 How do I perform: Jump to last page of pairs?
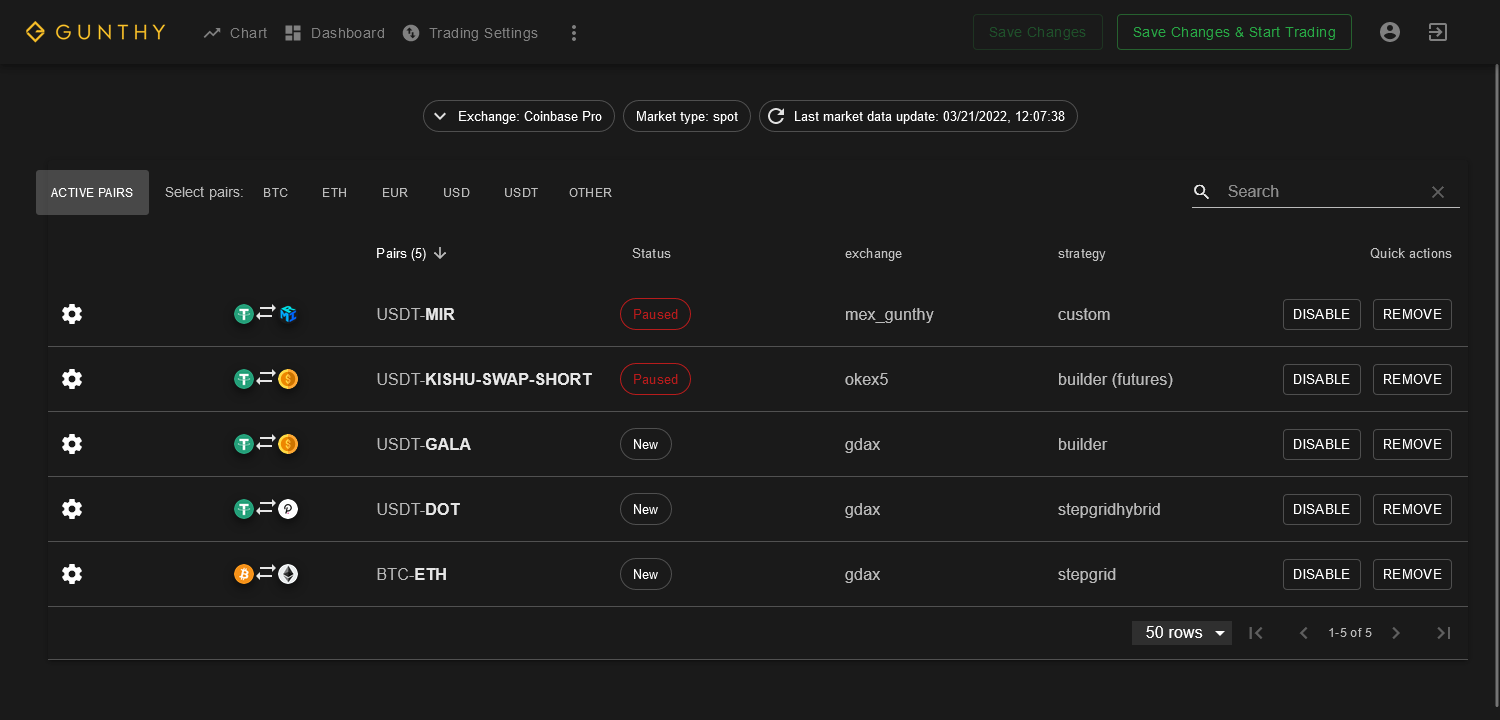(1443, 633)
